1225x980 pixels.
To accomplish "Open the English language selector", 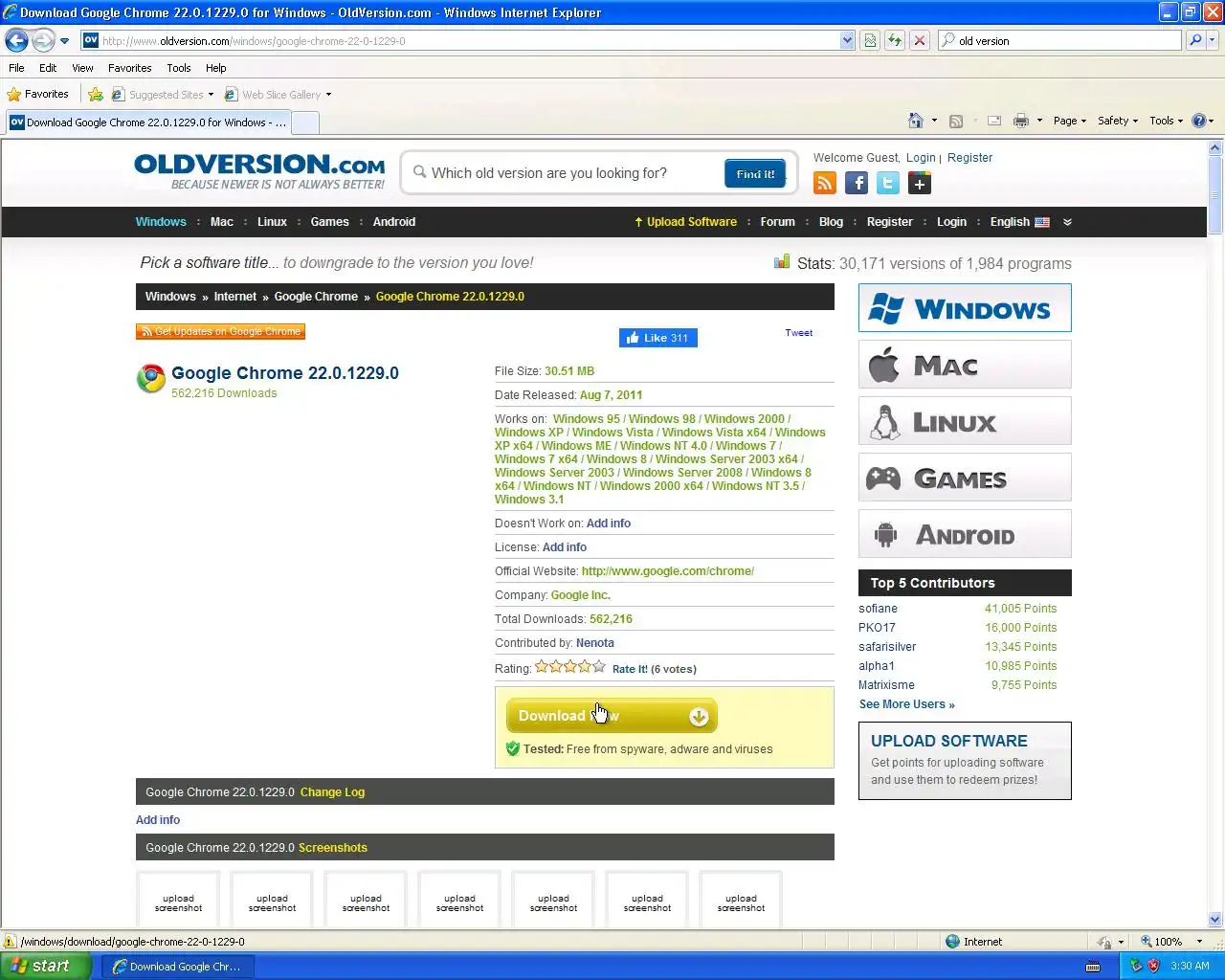I will pyautogui.click(x=1019, y=222).
